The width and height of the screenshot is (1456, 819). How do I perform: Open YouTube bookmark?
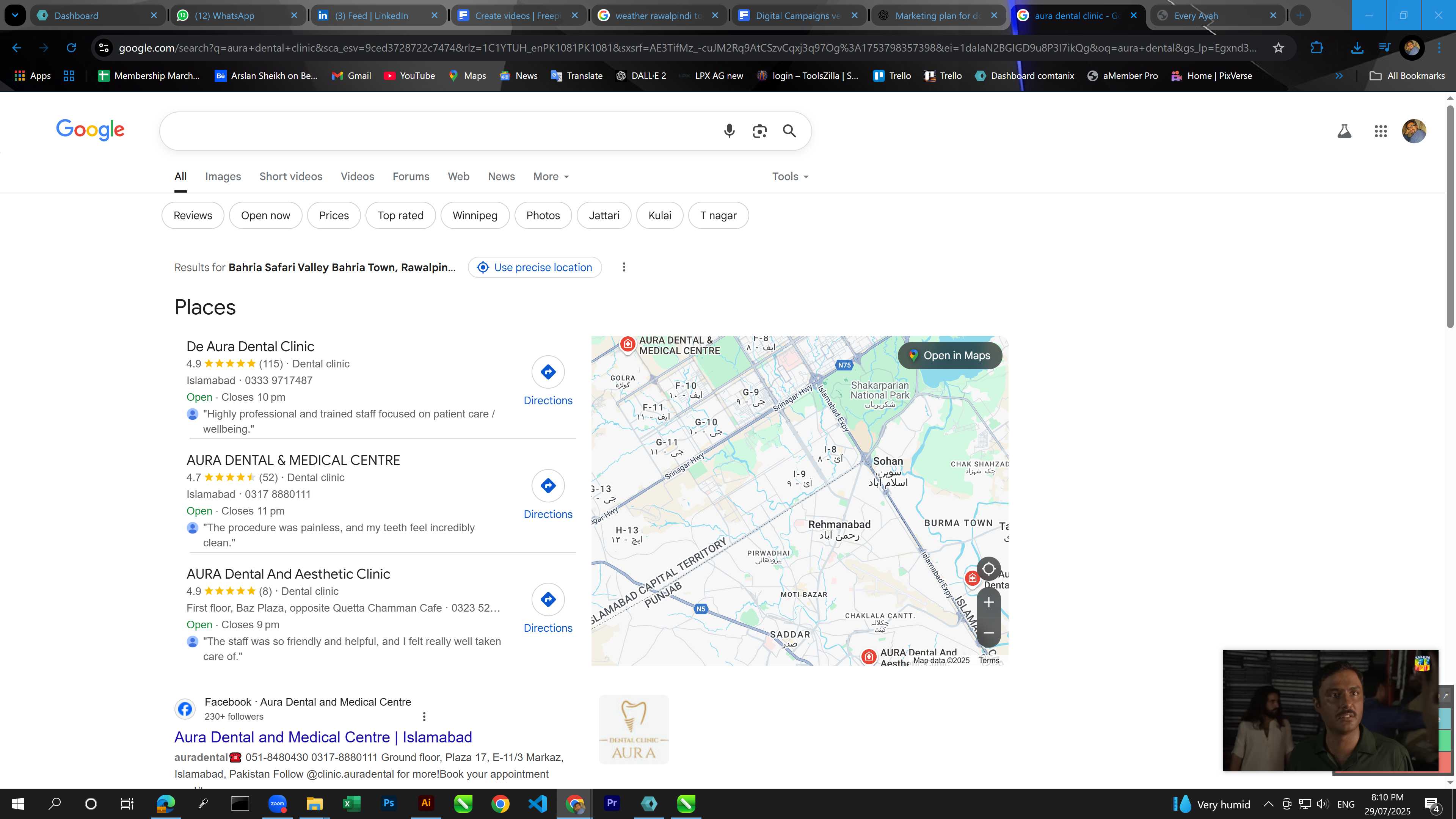coord(409,76)
